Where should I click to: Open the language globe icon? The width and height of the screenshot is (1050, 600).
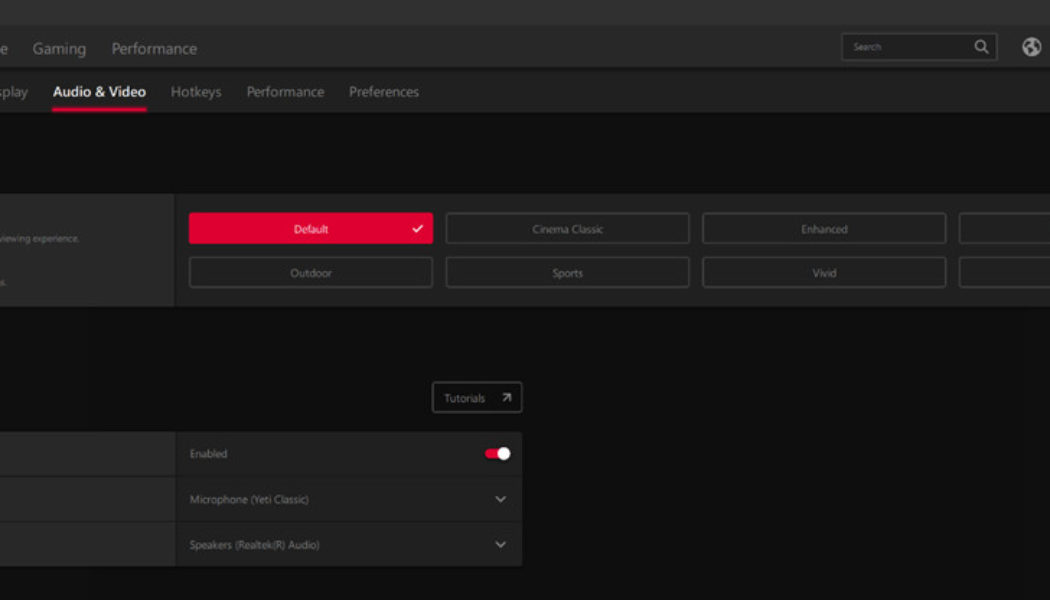(1031, 46)
